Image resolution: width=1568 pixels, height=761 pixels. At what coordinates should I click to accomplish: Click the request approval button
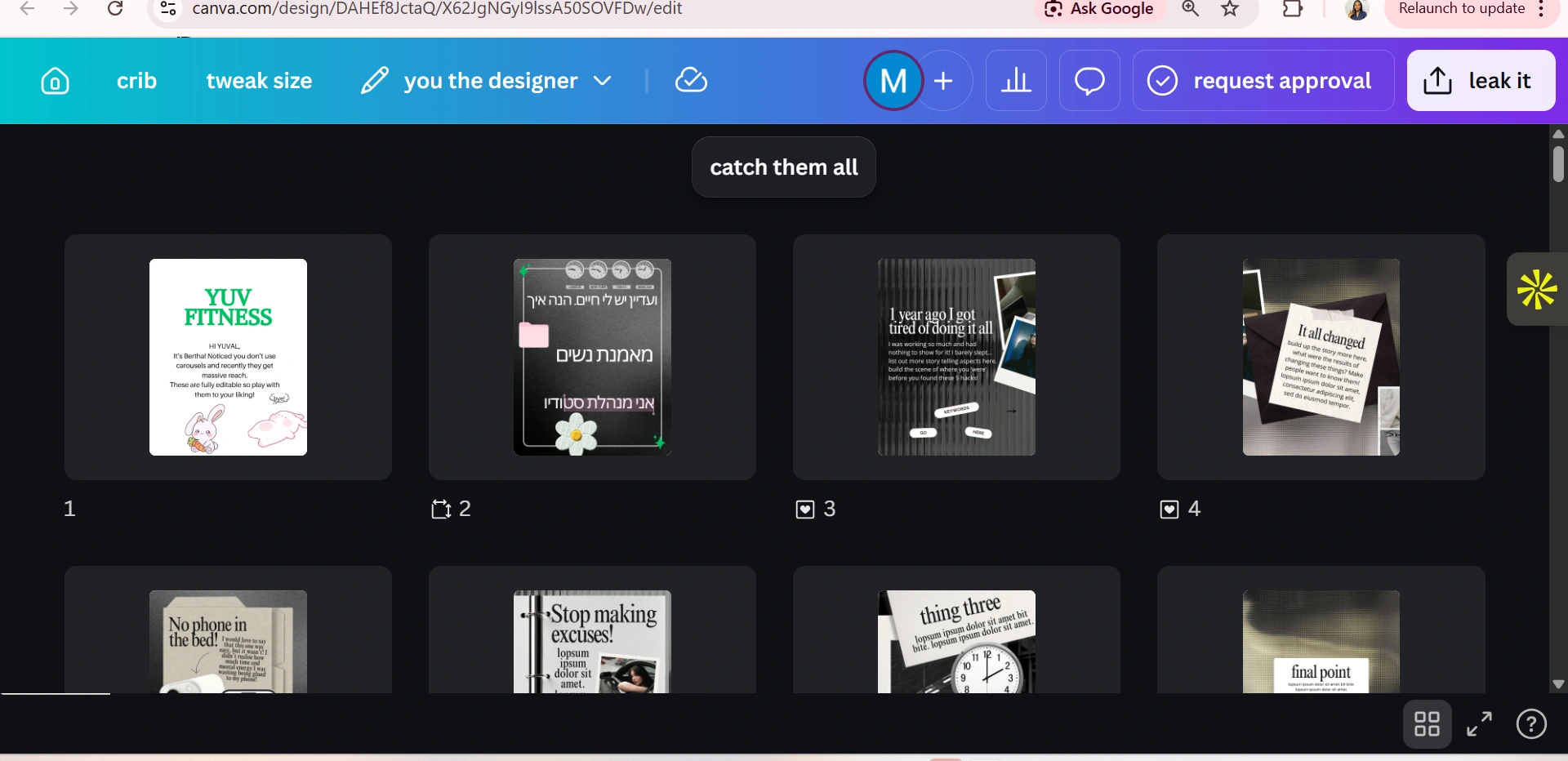1263,81
